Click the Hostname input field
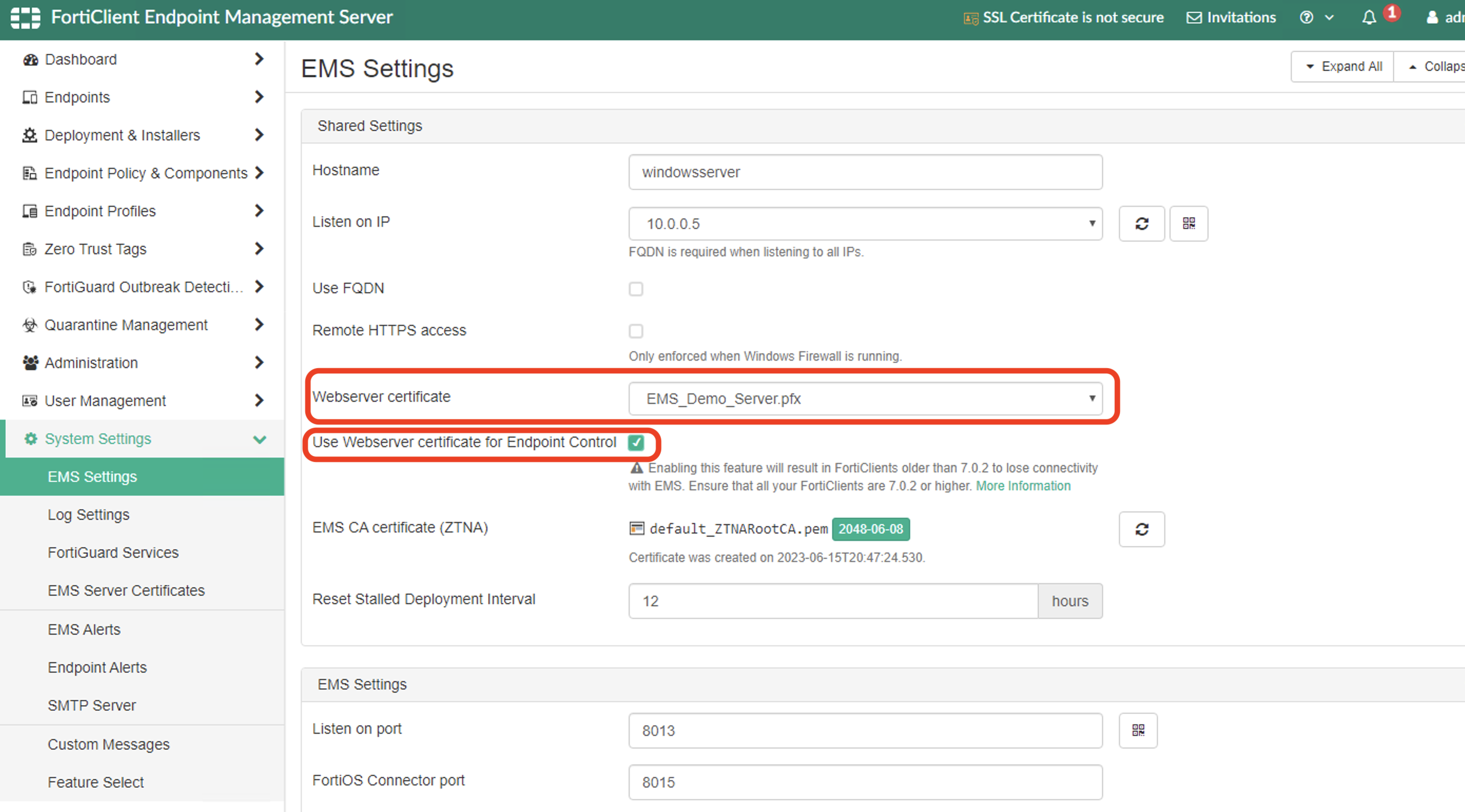Image resolution: width=1465 pixels, height=812 pixels. point(865,172)
